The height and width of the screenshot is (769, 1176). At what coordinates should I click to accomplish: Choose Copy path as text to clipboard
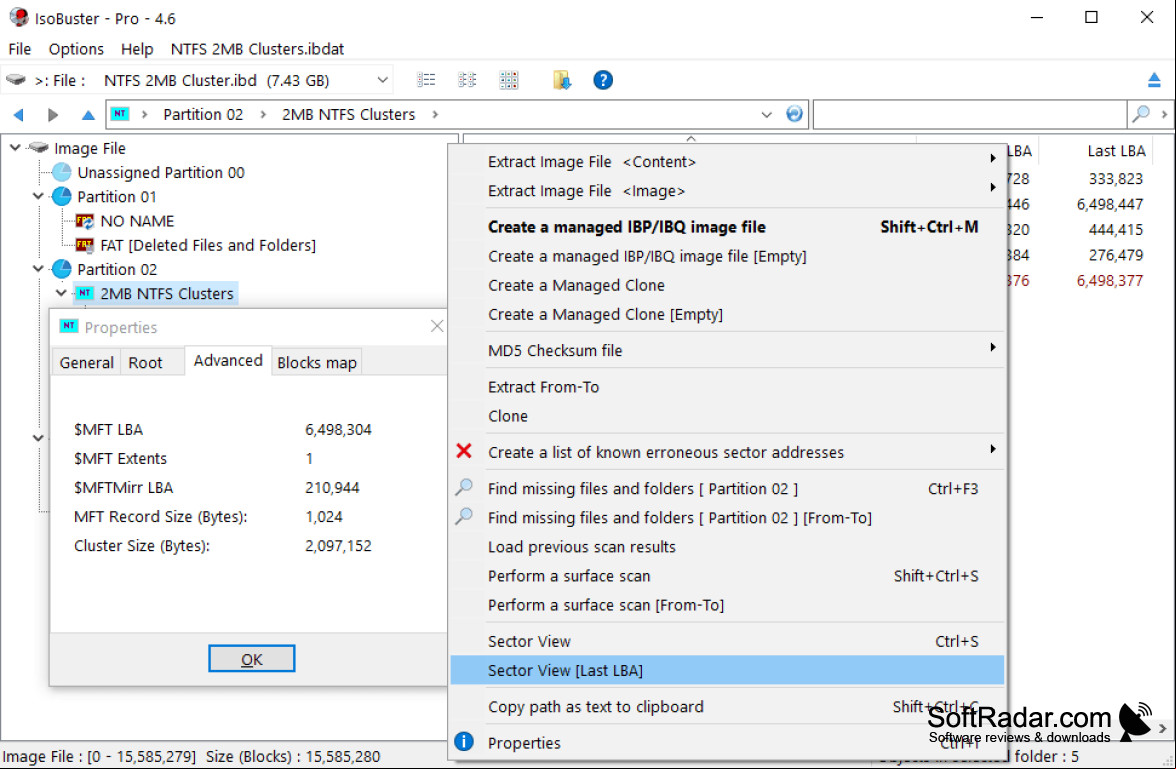point(727,706)
